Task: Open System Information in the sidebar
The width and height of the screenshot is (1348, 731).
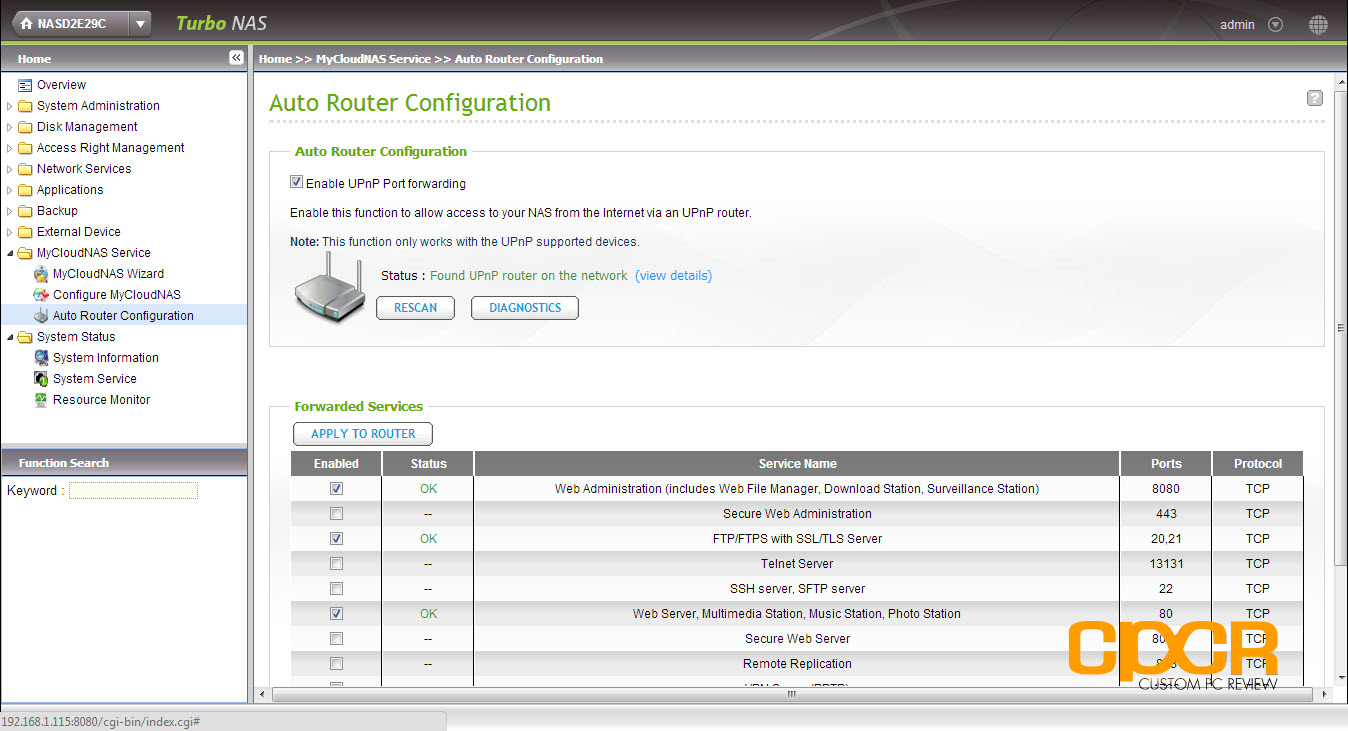Action: (x=105, y=358)
